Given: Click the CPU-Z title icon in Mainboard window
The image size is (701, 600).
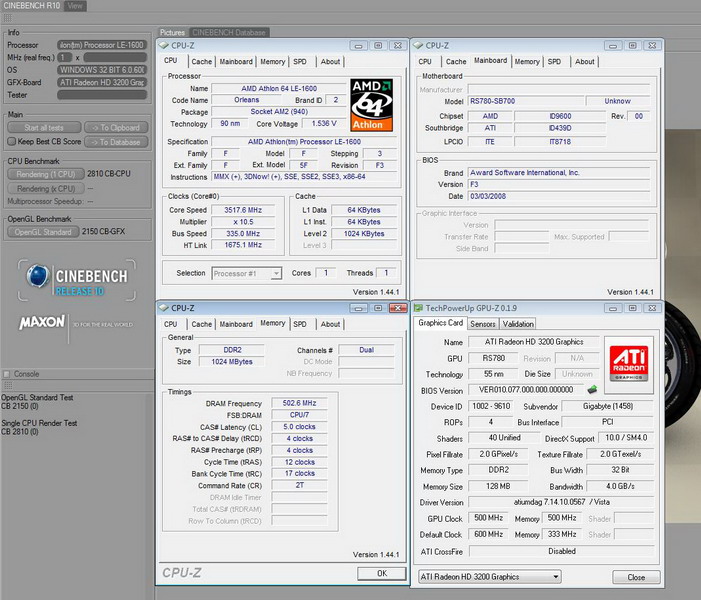Looking at the screenshot, I should point(418,45).
